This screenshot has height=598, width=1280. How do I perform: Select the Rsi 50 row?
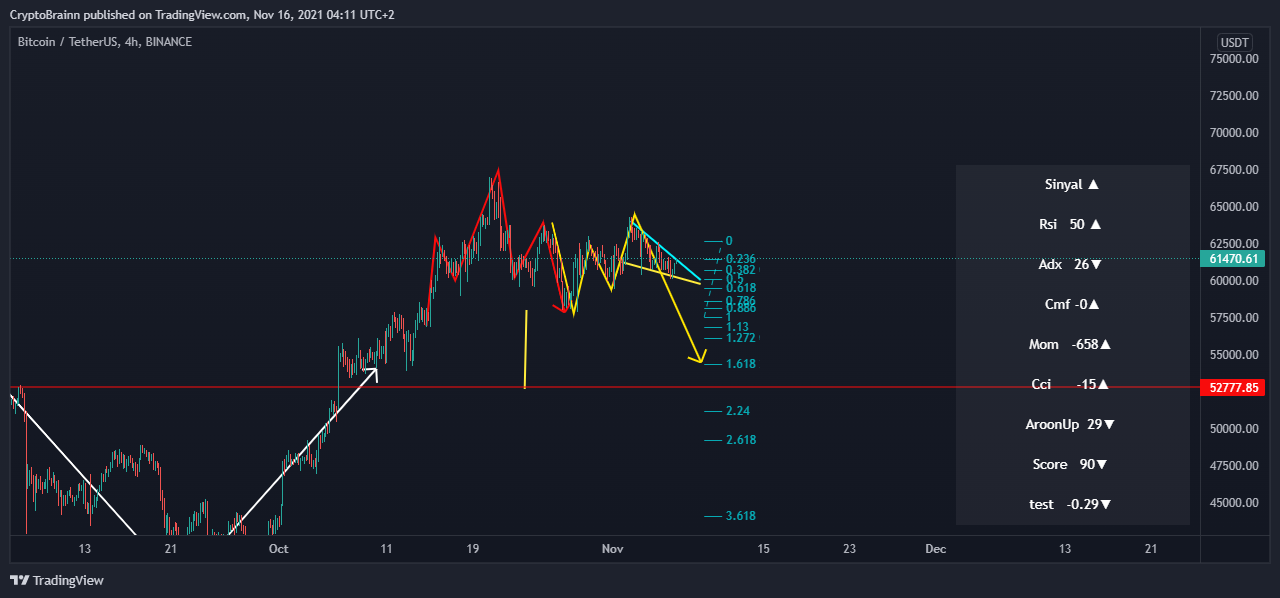point(1073,225)
